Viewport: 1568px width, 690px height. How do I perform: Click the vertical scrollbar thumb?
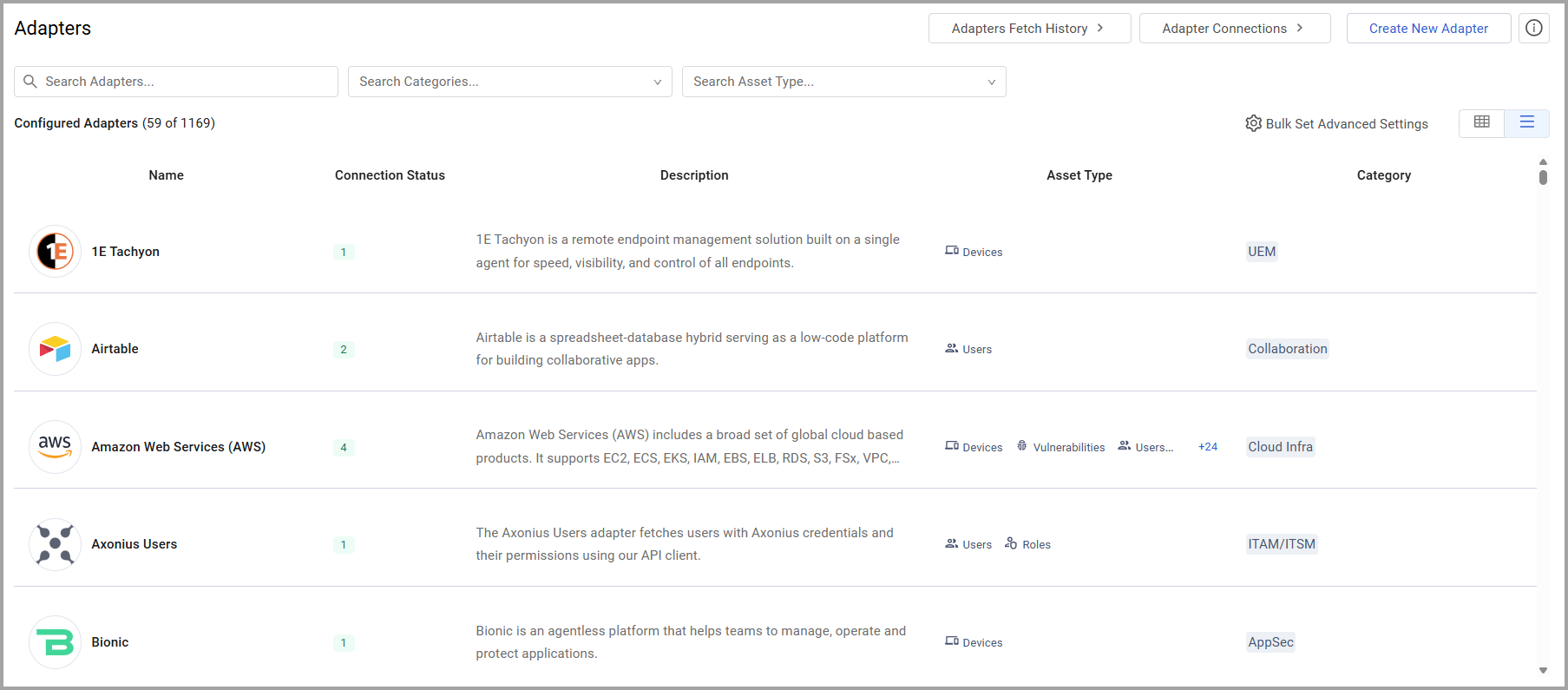1543,177
